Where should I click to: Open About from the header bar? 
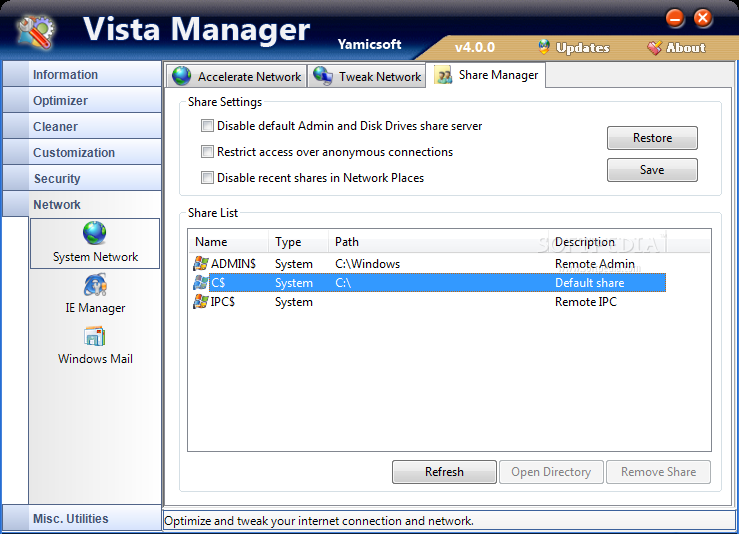[676, 47]
